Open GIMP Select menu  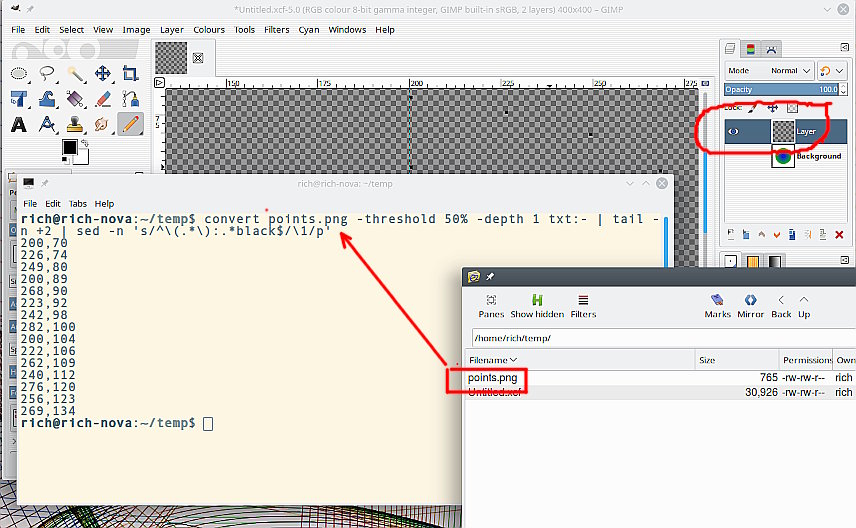[72, 29]
